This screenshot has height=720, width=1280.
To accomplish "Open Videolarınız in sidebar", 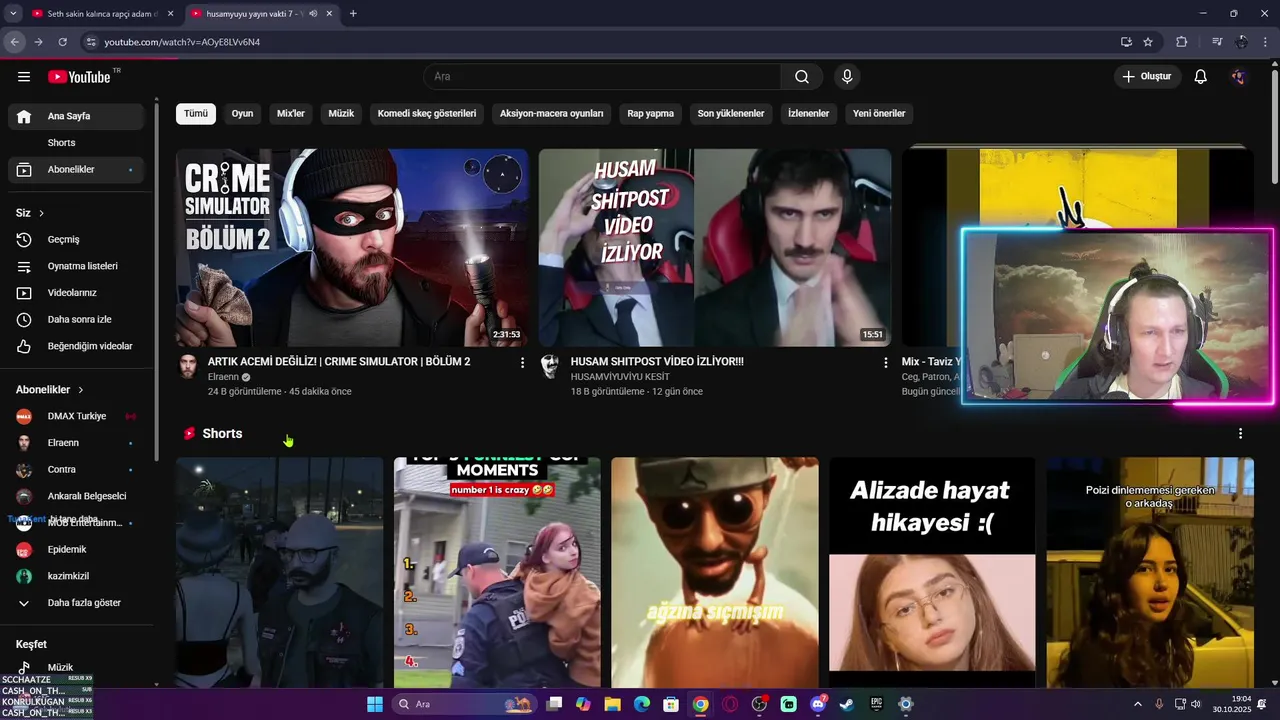I will (x=76, y=293).
